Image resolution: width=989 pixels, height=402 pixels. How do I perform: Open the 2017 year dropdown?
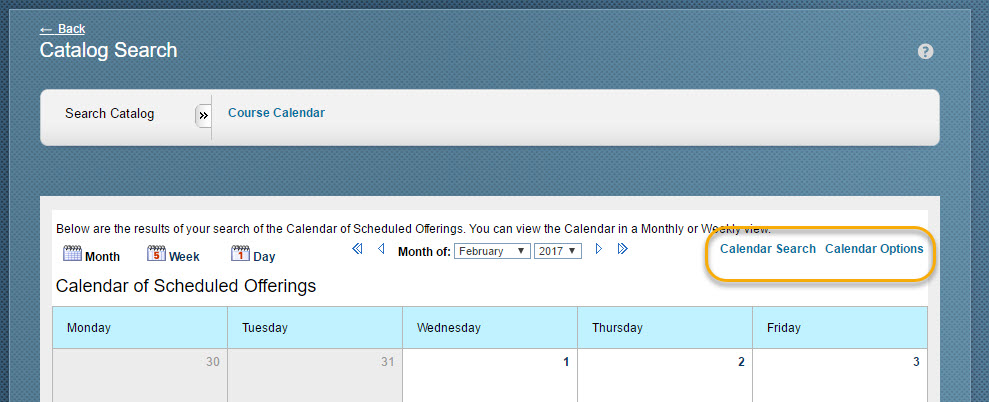click(x=558, y=251)
